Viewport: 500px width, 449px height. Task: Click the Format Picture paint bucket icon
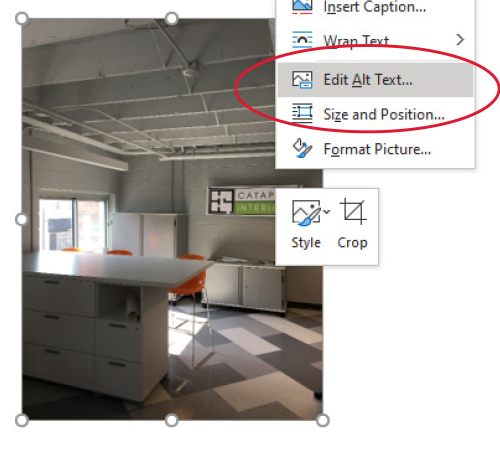pyautogui.click(x=302, y=148)
